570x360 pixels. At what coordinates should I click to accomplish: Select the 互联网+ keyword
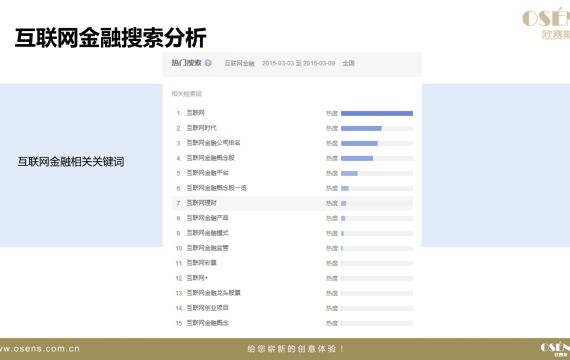(x=197, y=278)
